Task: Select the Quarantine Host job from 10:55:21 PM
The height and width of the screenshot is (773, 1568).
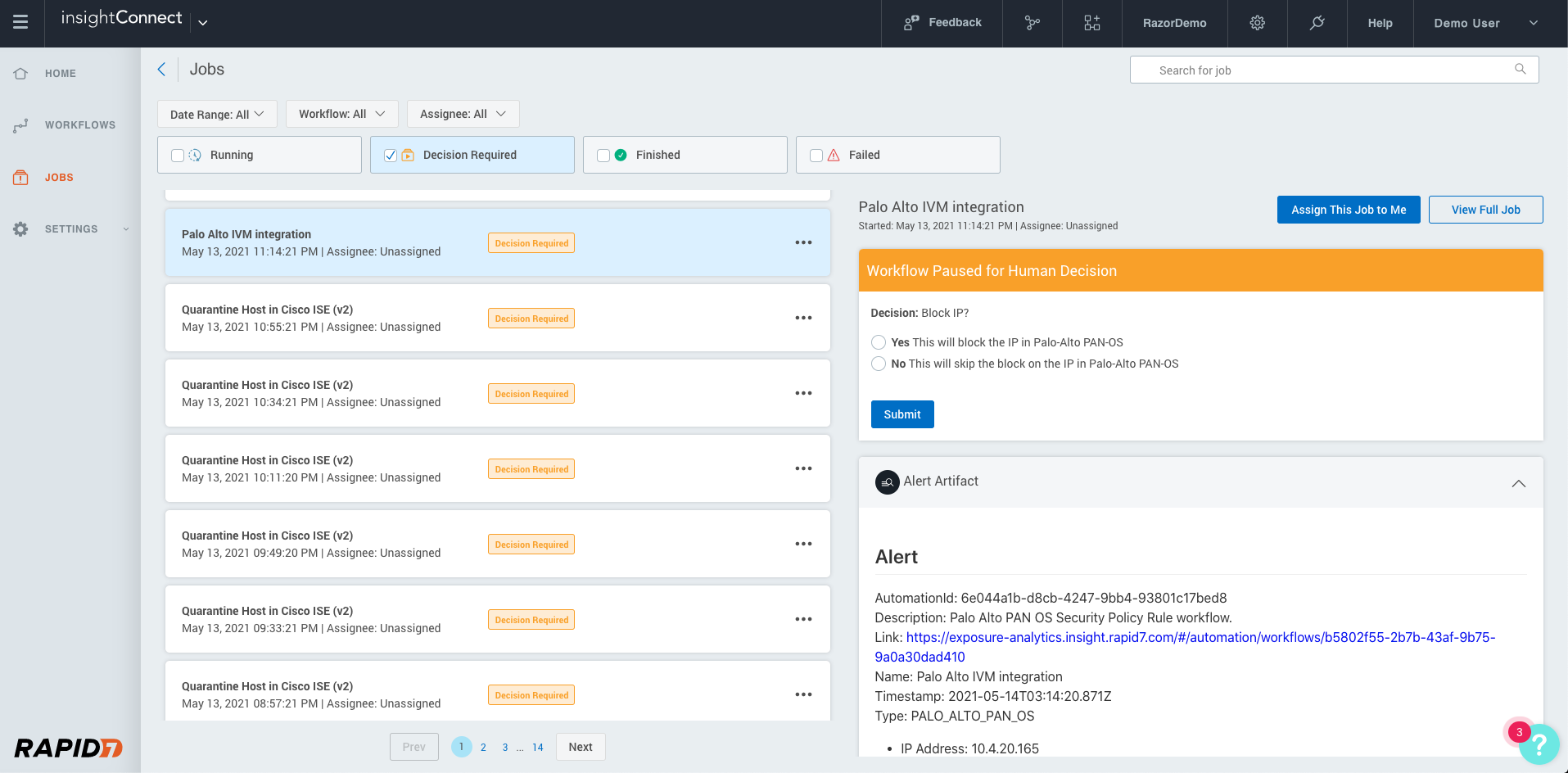Action: click(498, 318)
